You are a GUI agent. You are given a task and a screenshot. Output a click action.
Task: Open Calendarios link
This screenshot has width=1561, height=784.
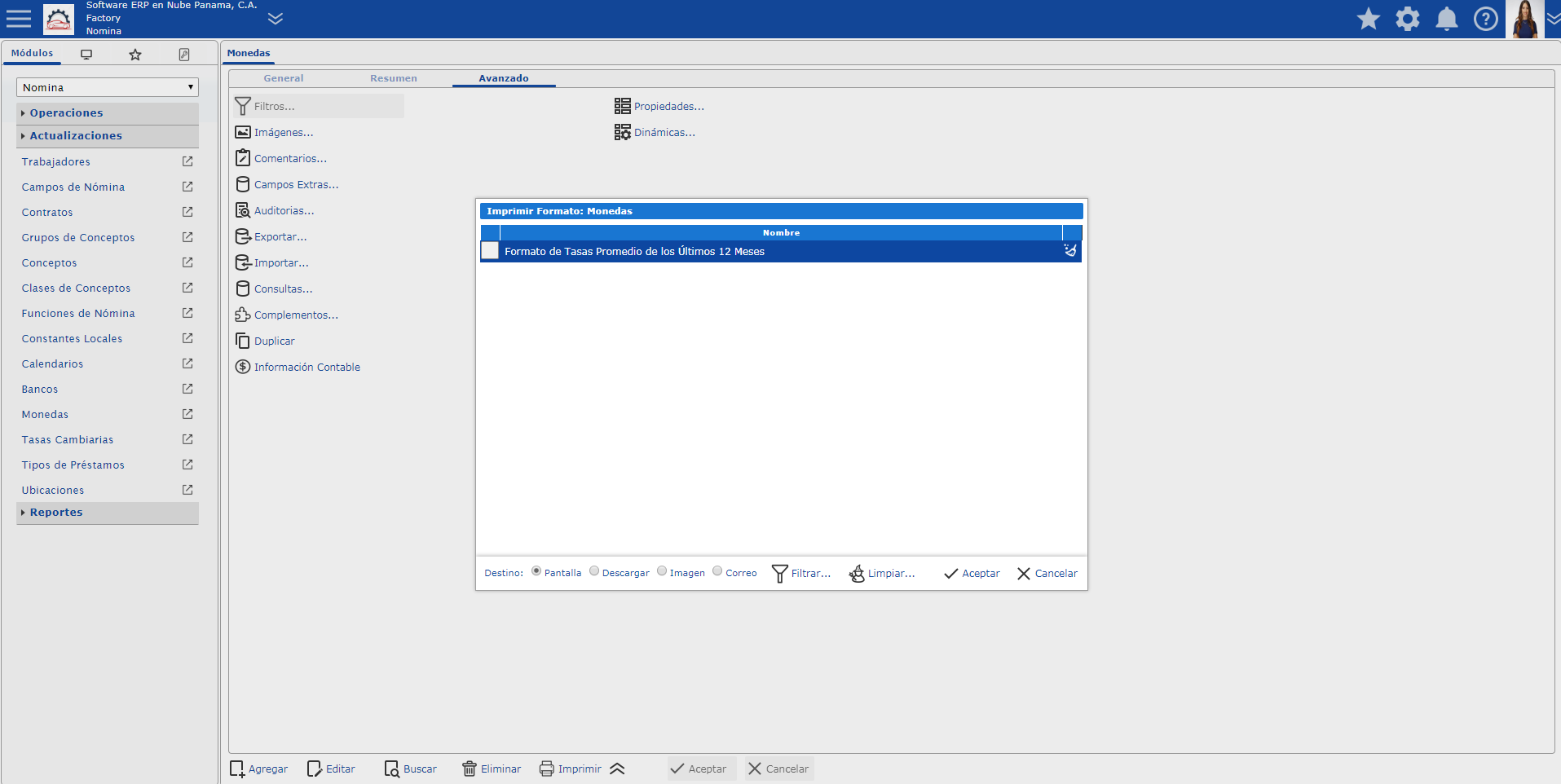point(52,364)
